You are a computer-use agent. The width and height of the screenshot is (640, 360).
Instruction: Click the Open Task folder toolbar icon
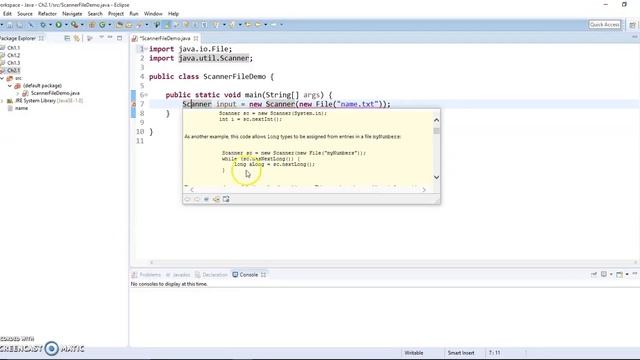point(129,25)
